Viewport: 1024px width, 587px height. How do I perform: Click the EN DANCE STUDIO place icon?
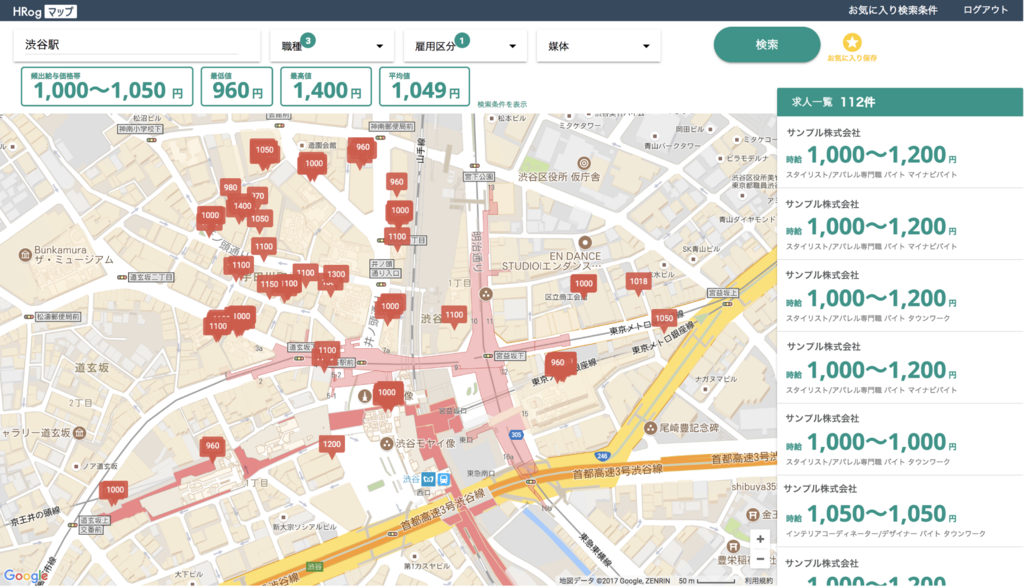[585, 242]
